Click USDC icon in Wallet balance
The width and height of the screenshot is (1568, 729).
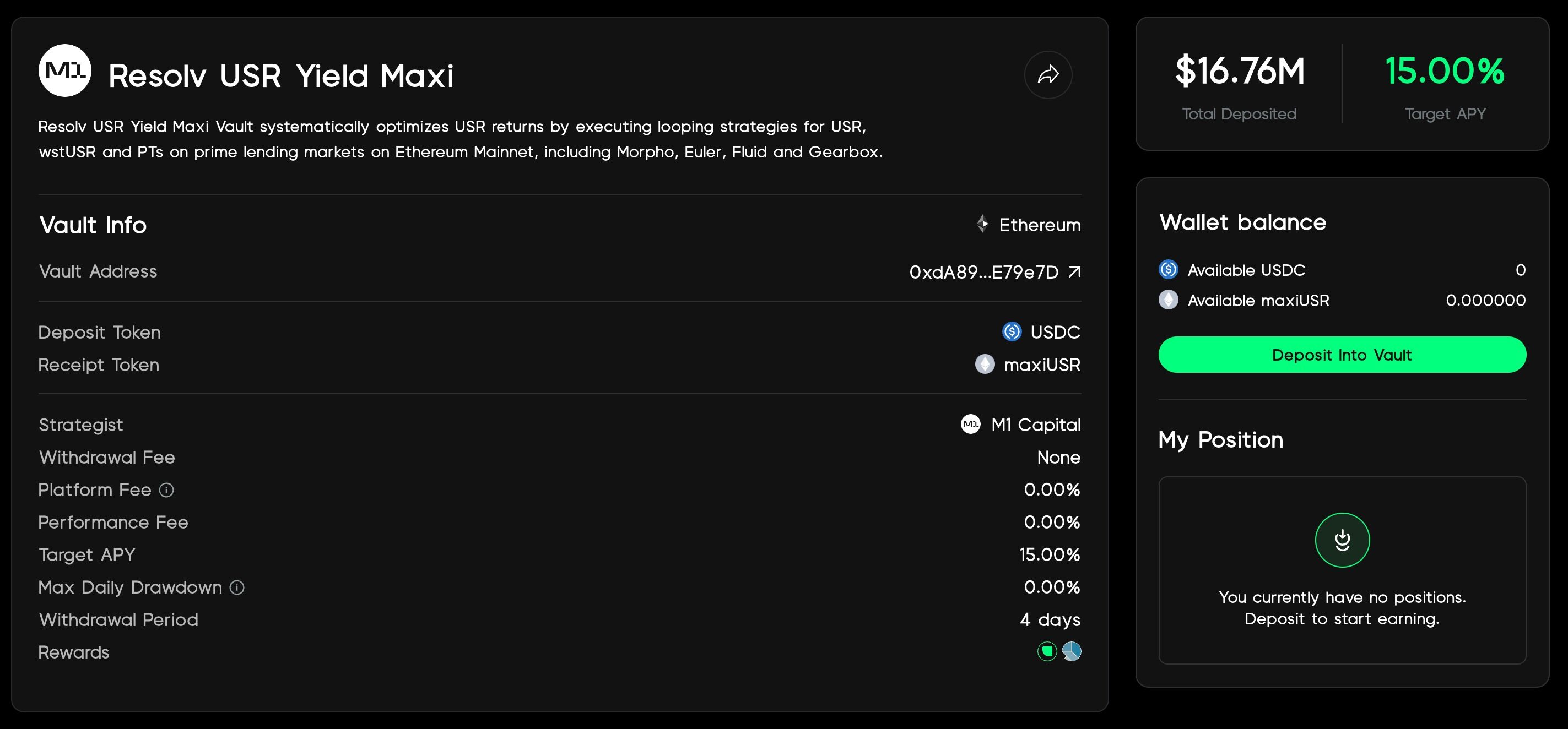click(x=1168, y=270)
